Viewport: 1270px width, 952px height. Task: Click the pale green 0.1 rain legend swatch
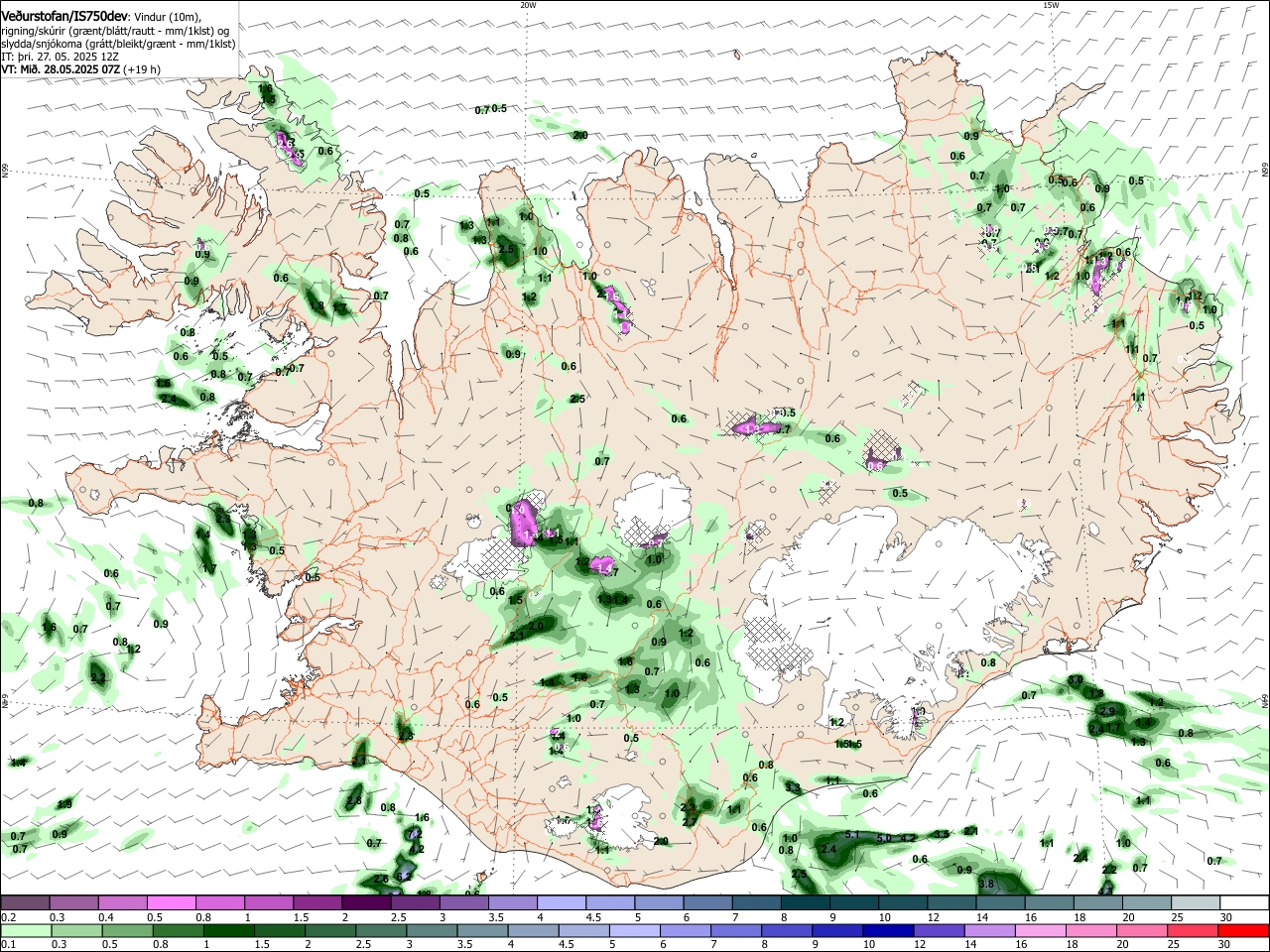(x=26, y=930)
